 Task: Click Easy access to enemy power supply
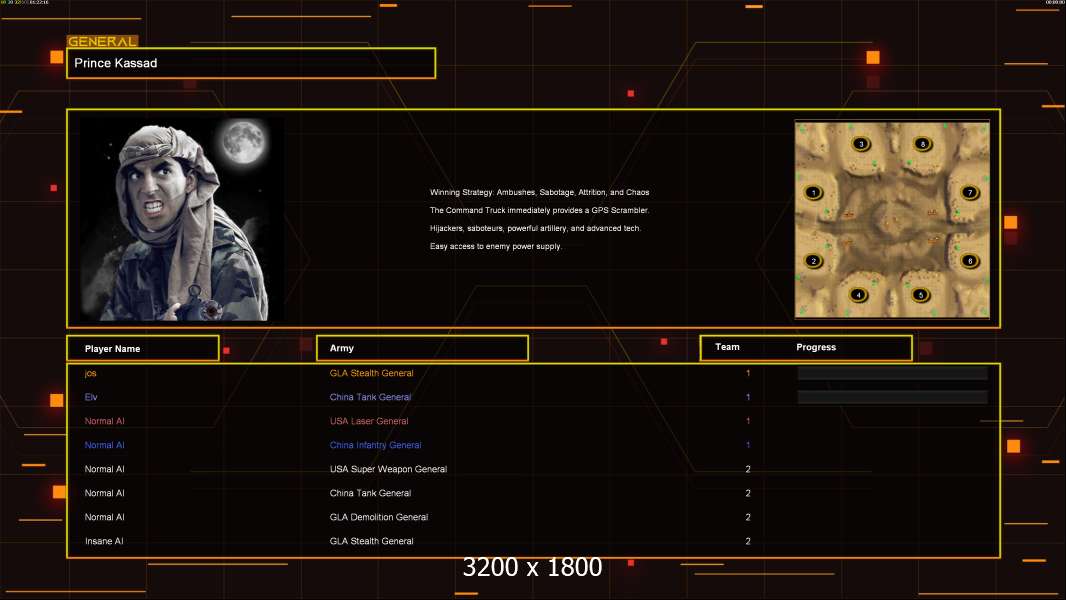pos(496,246)
